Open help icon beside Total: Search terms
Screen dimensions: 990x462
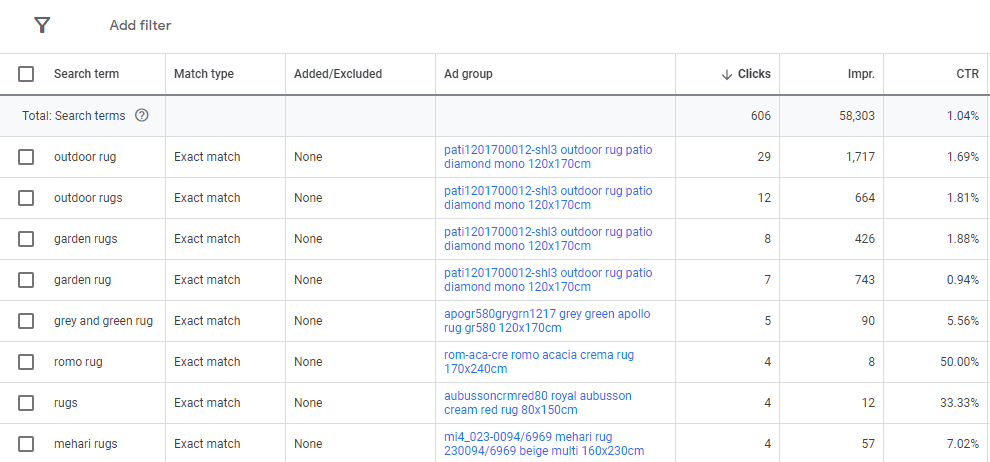point(142,116)
